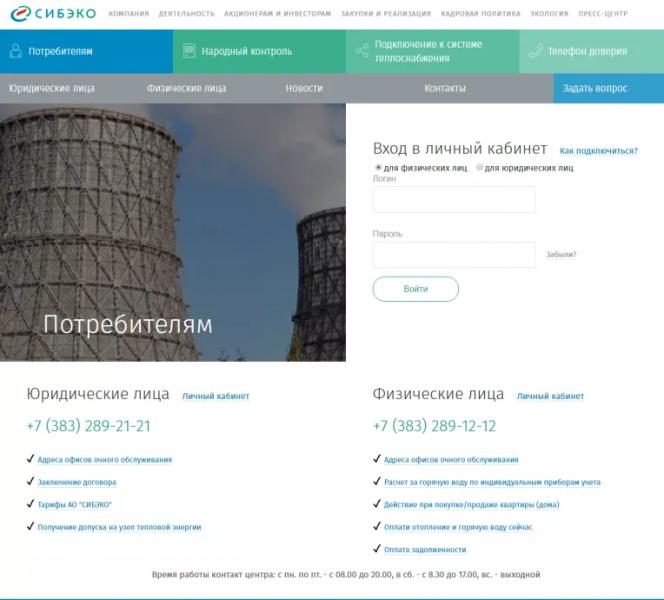This screenshot has height=600, width=664.
Task: Go to the Новости section
Action: click(x=304, y=88)
